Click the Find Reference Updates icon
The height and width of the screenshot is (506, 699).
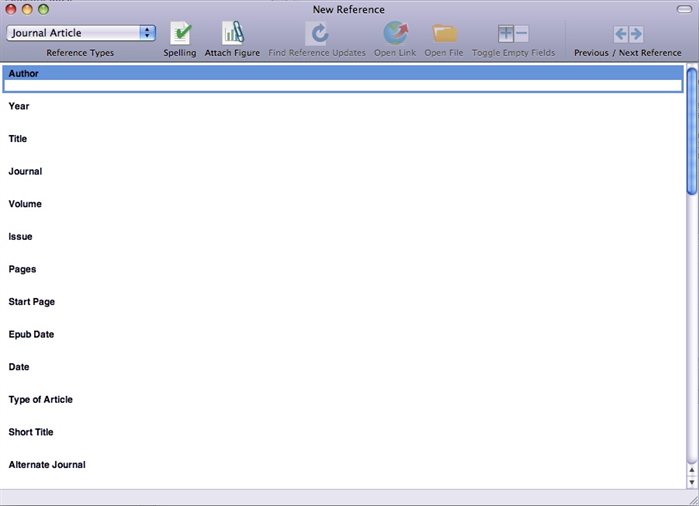point(317,33)
